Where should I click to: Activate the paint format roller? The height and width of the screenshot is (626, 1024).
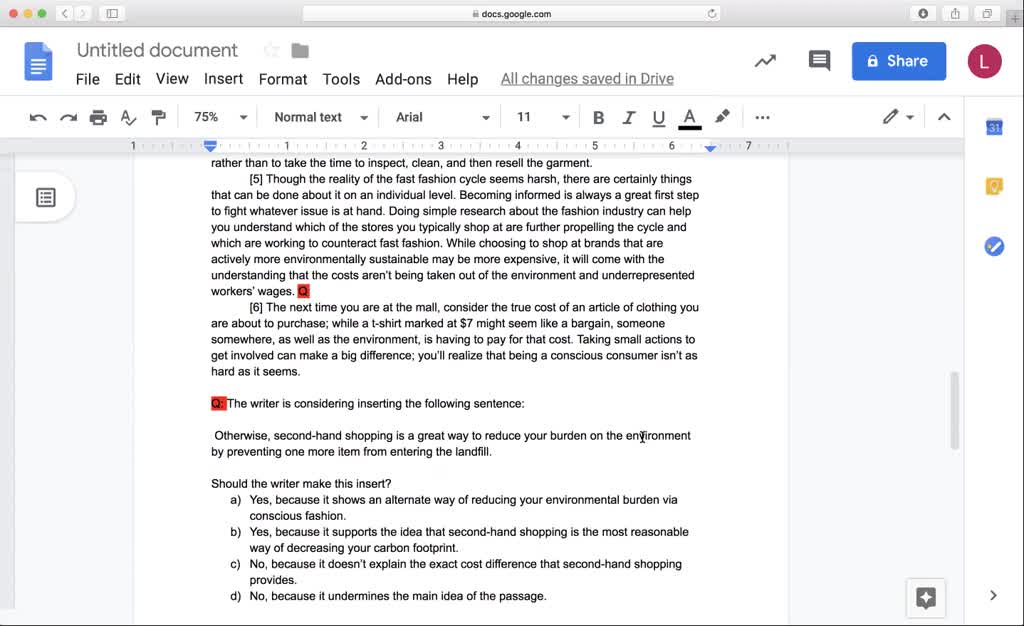pos(158,117)
